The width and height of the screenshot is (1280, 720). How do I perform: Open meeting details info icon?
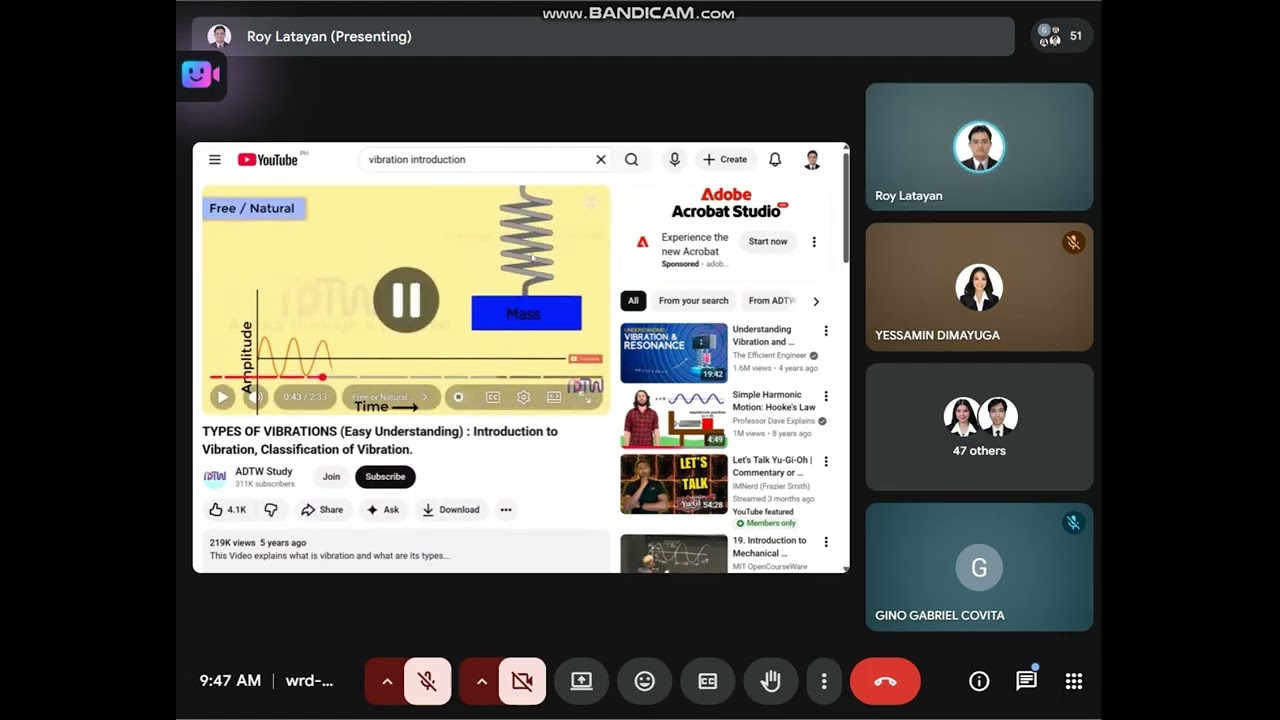click(x=979, y=681)
